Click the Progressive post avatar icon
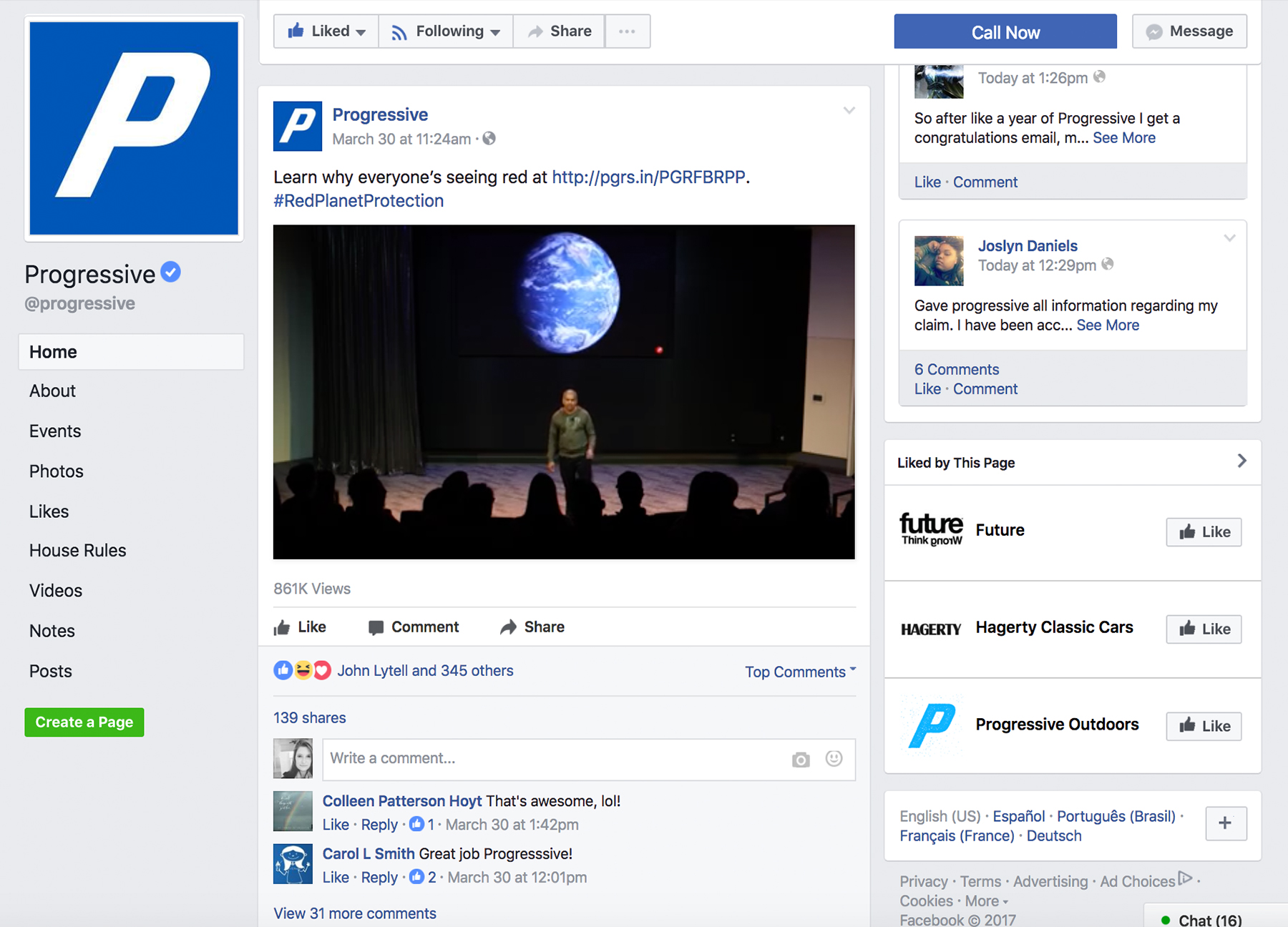Image resolution: width=1288 pixels, height=927 pixels. pos(298,126)
